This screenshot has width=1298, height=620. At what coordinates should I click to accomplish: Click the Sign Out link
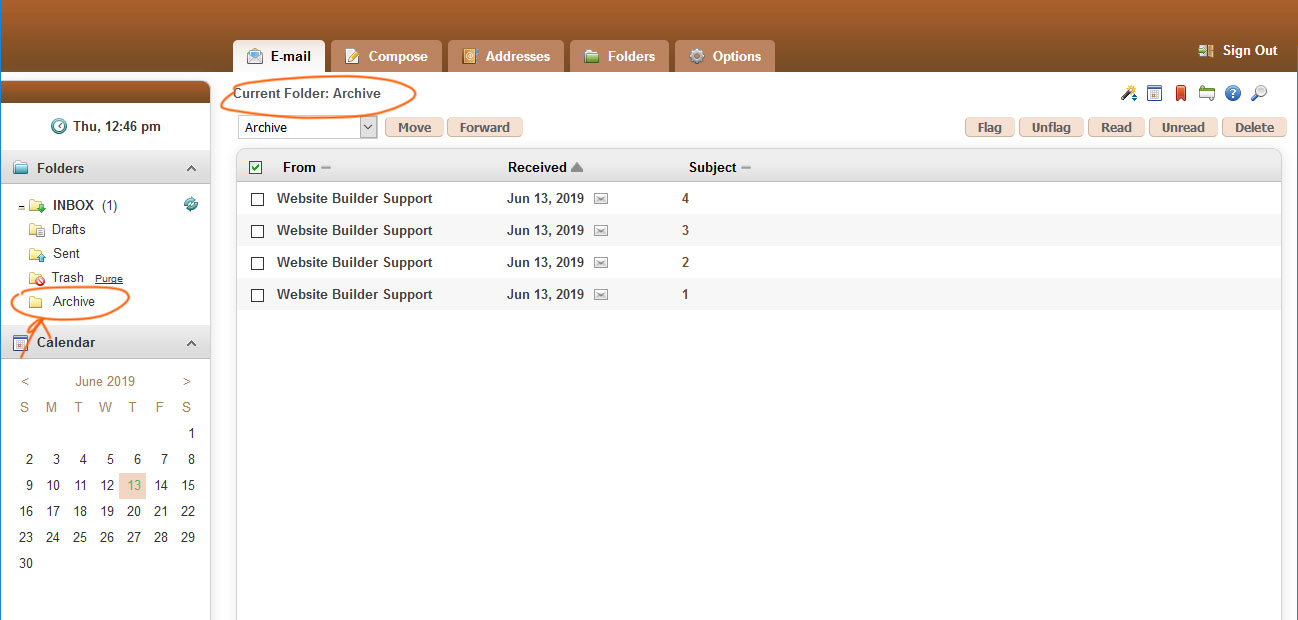click(1250, 51)
